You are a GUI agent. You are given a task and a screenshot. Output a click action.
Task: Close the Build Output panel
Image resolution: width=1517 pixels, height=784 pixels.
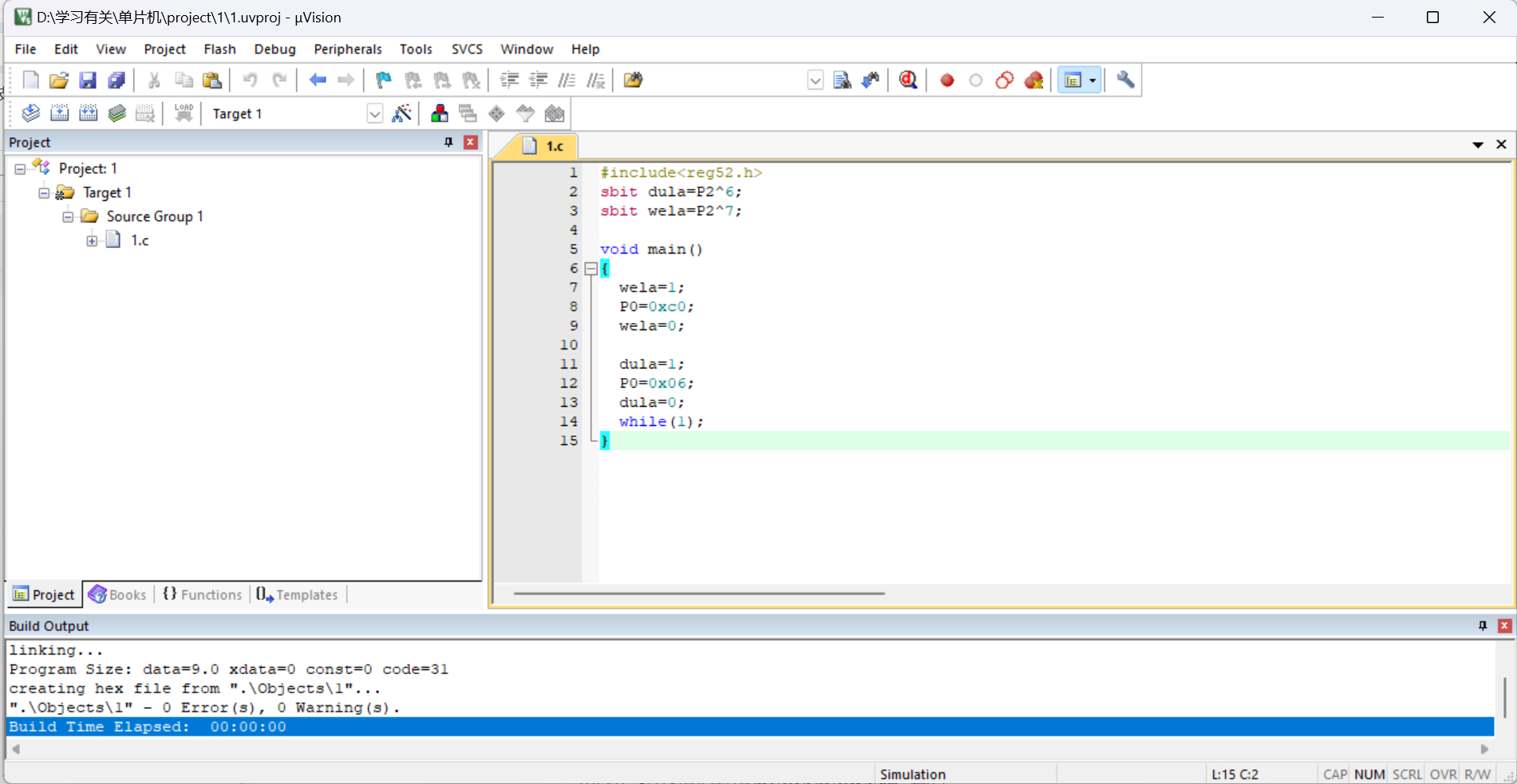pyautogui.click(x=1504, y=625)
